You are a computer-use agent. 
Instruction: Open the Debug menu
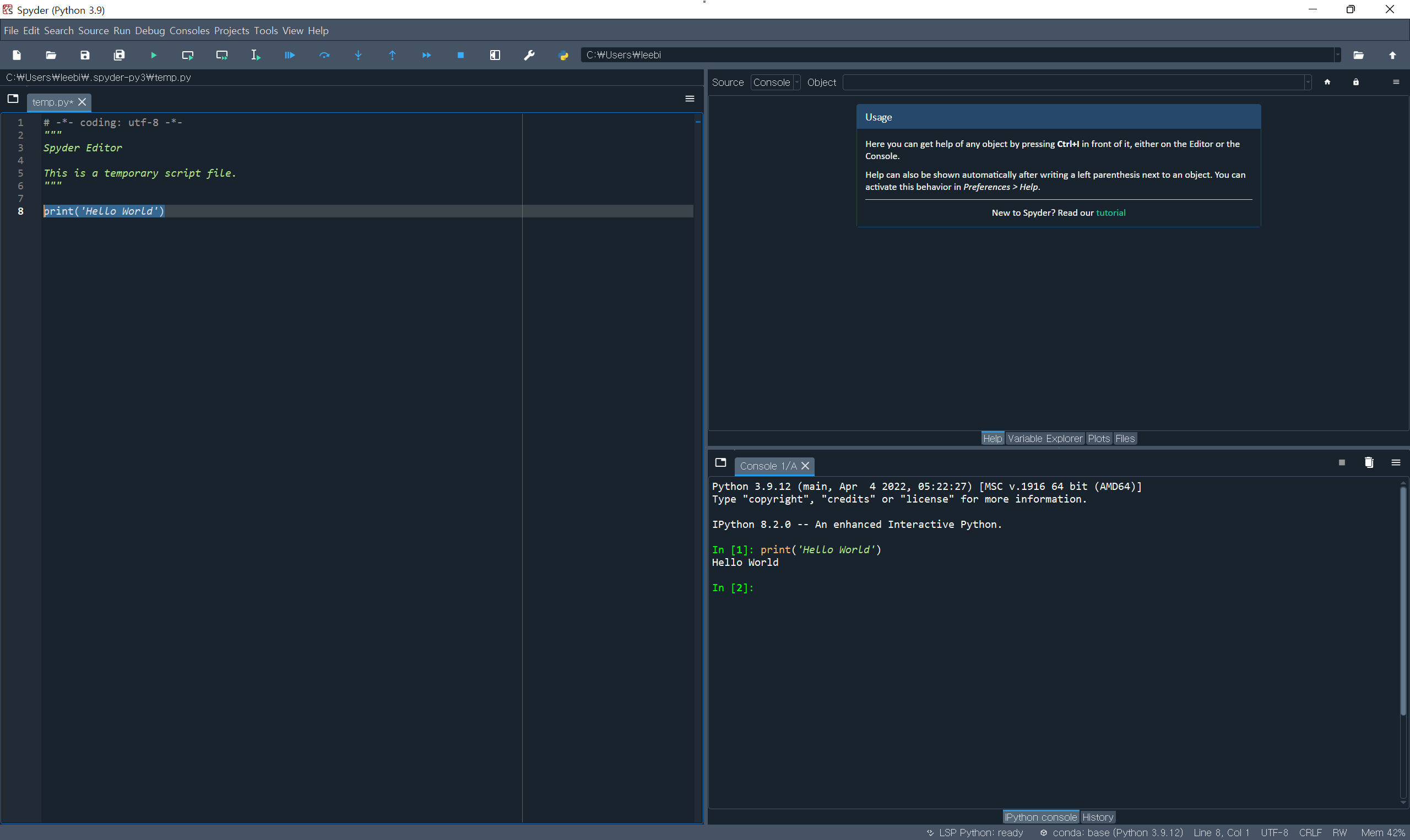(150, 31)
